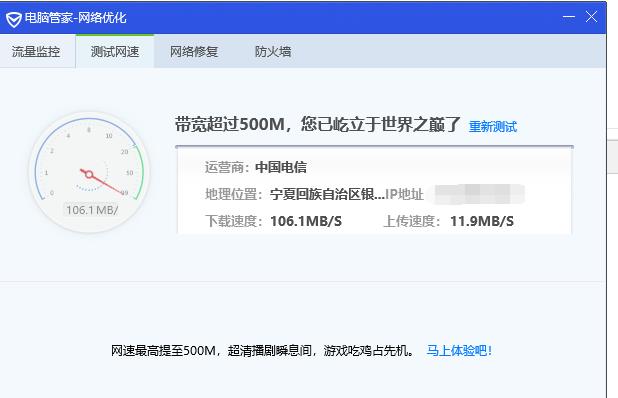Image resolution: width=618 pixels, height=398 pixels.
Task: Click the 106.1MB/S download speed value
Action: click(x=306, y=221)
